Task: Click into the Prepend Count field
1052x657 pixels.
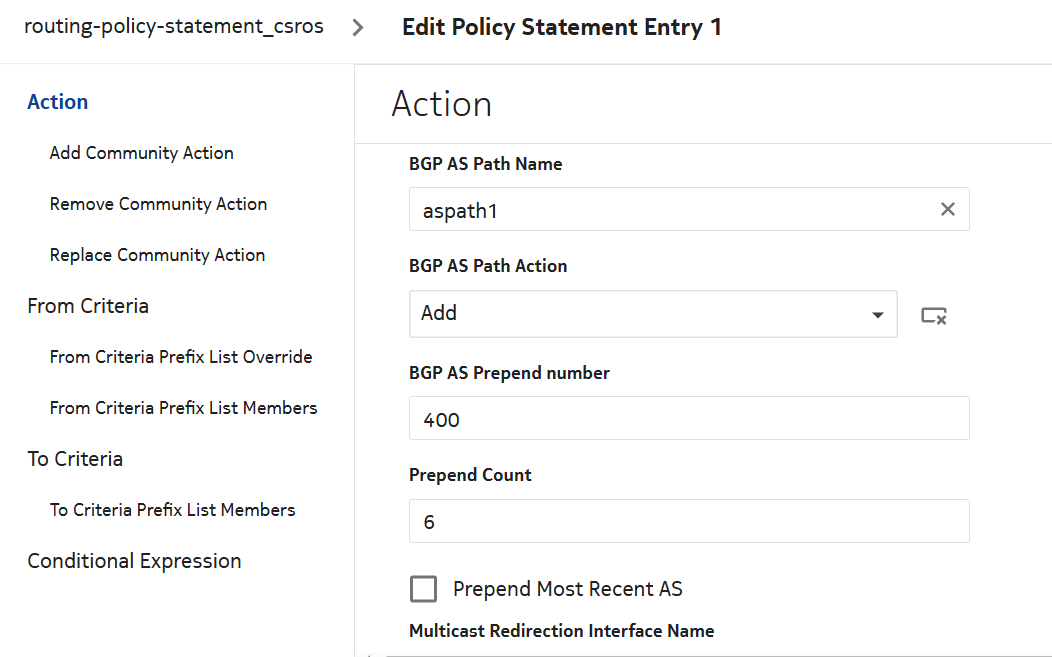Action: pyautogui.click(x=688, y=522)
